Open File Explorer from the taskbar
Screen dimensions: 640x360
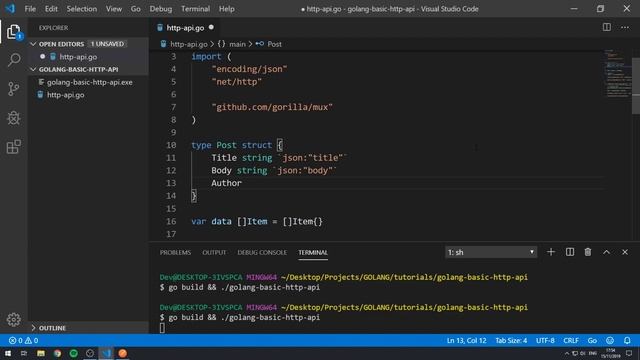pyautogui.click(x=41, y=353)
